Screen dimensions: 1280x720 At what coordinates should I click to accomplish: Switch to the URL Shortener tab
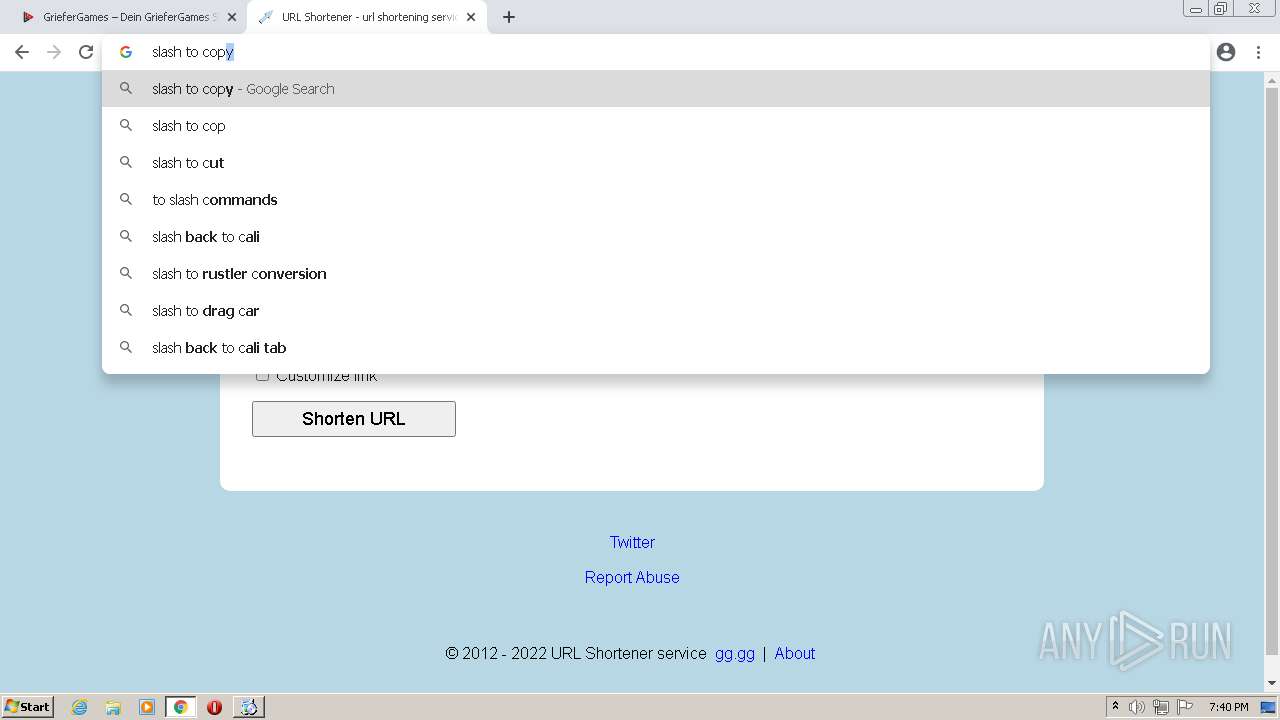367,17
